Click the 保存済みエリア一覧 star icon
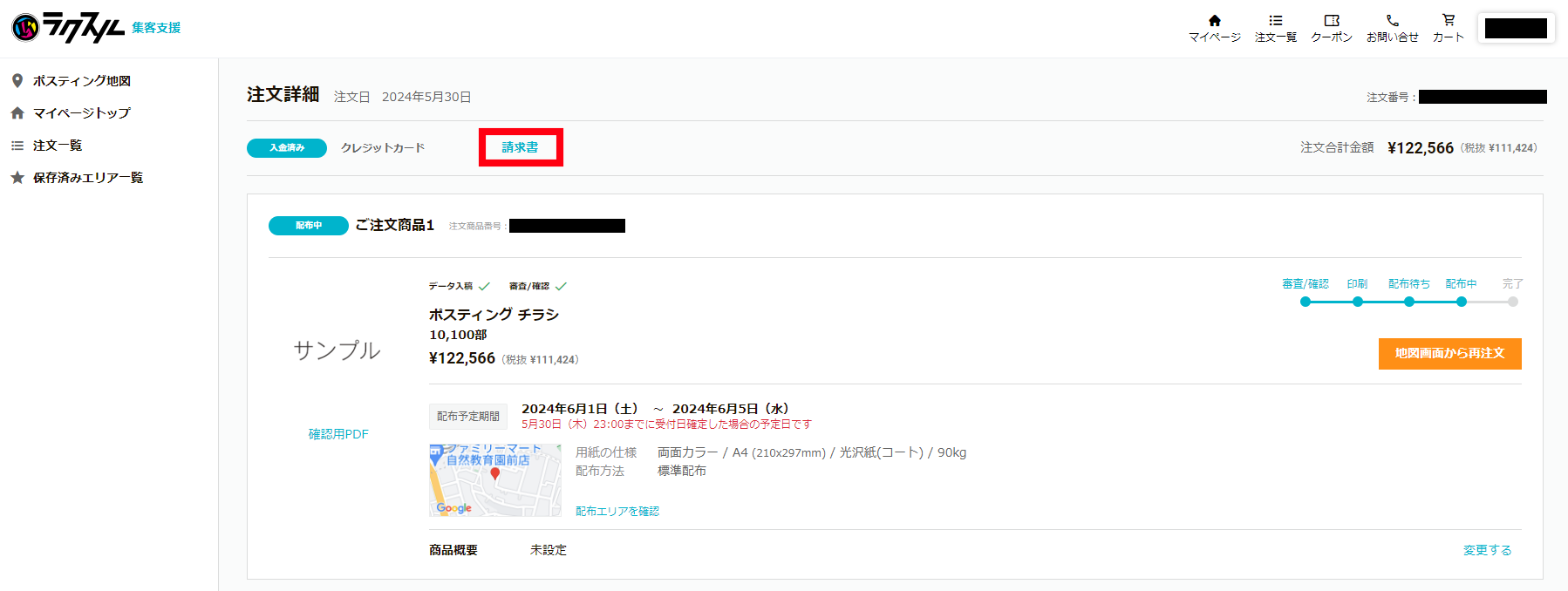1568x591 pixels. coord(17,178)
